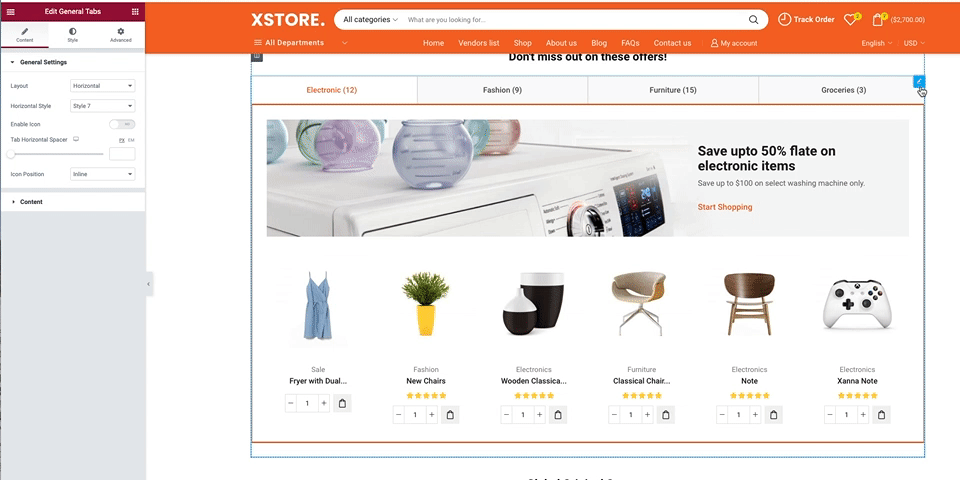This screenshot has height=480, width=960.
Task: Add Xanna Note to cart icon
Action: coord(881,415)
